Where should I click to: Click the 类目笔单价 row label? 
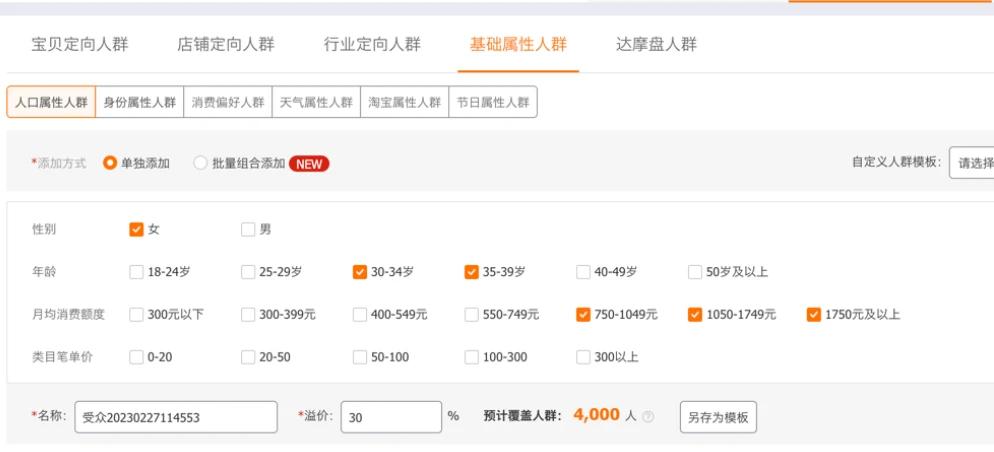(x=62, y=357)
